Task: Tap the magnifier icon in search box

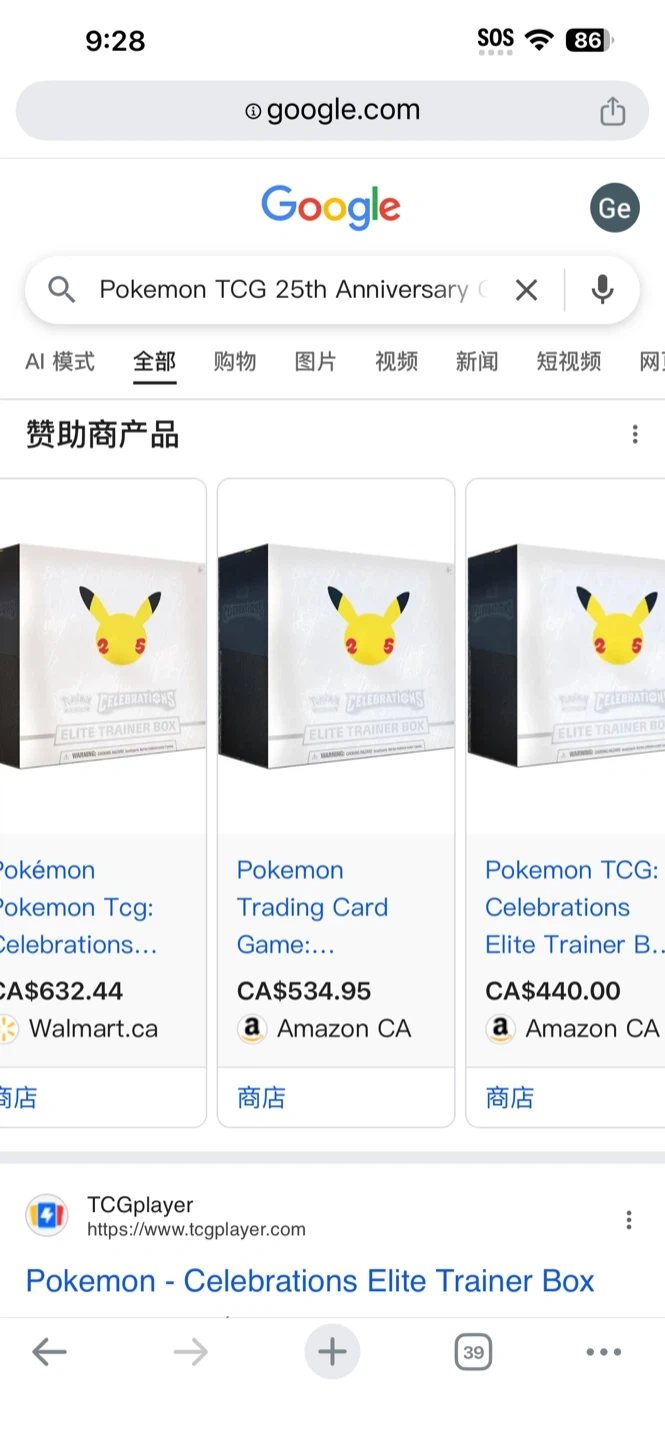Action: (62, 290)
